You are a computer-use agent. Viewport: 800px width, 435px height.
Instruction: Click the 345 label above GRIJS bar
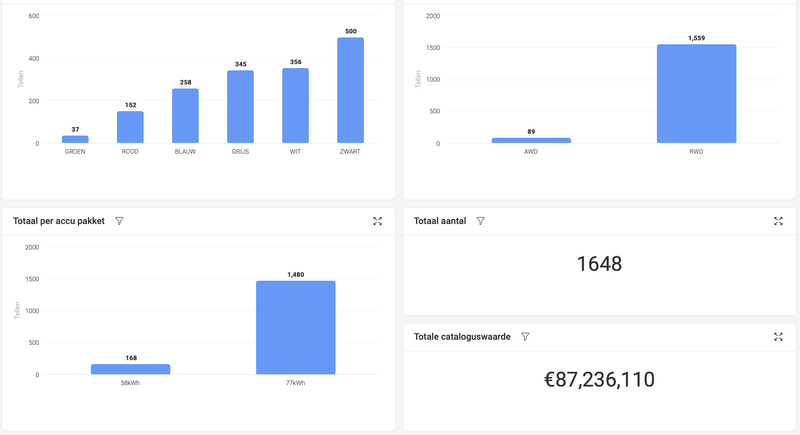[241, 64]
